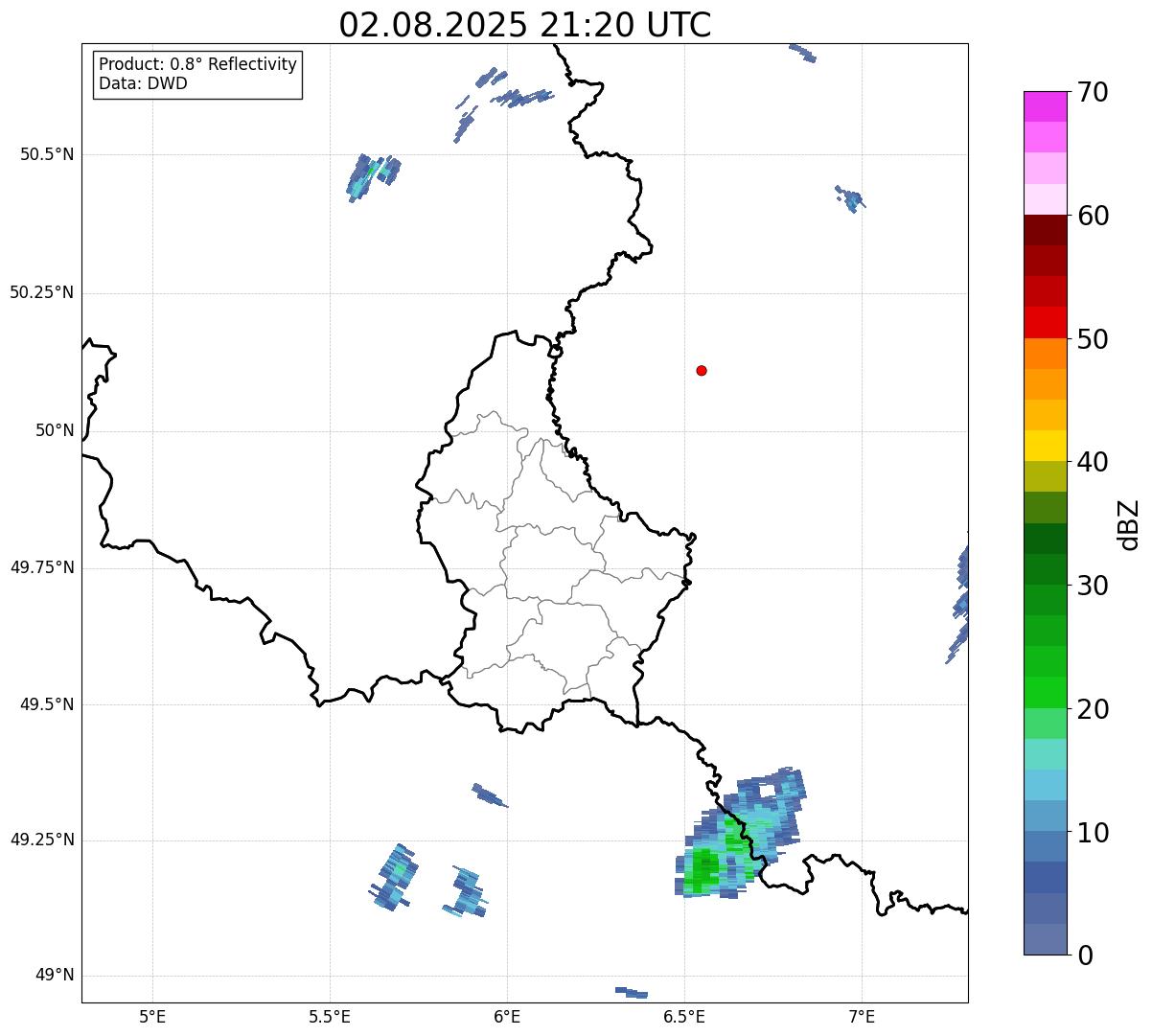This screenshot has width=1152, height=1036.
Task: Click the 49.5°N latitude label
Action: (x=46, y=704)
